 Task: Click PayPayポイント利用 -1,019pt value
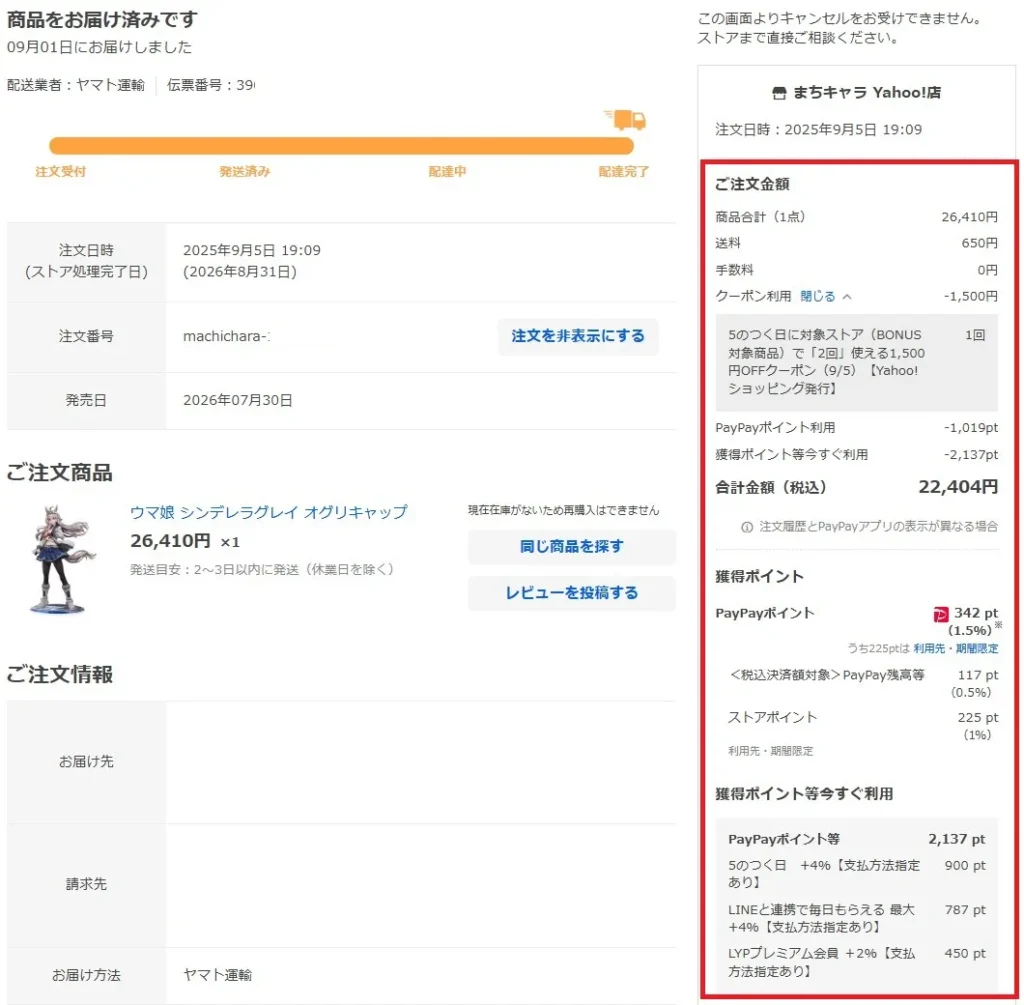coord(970,428)
